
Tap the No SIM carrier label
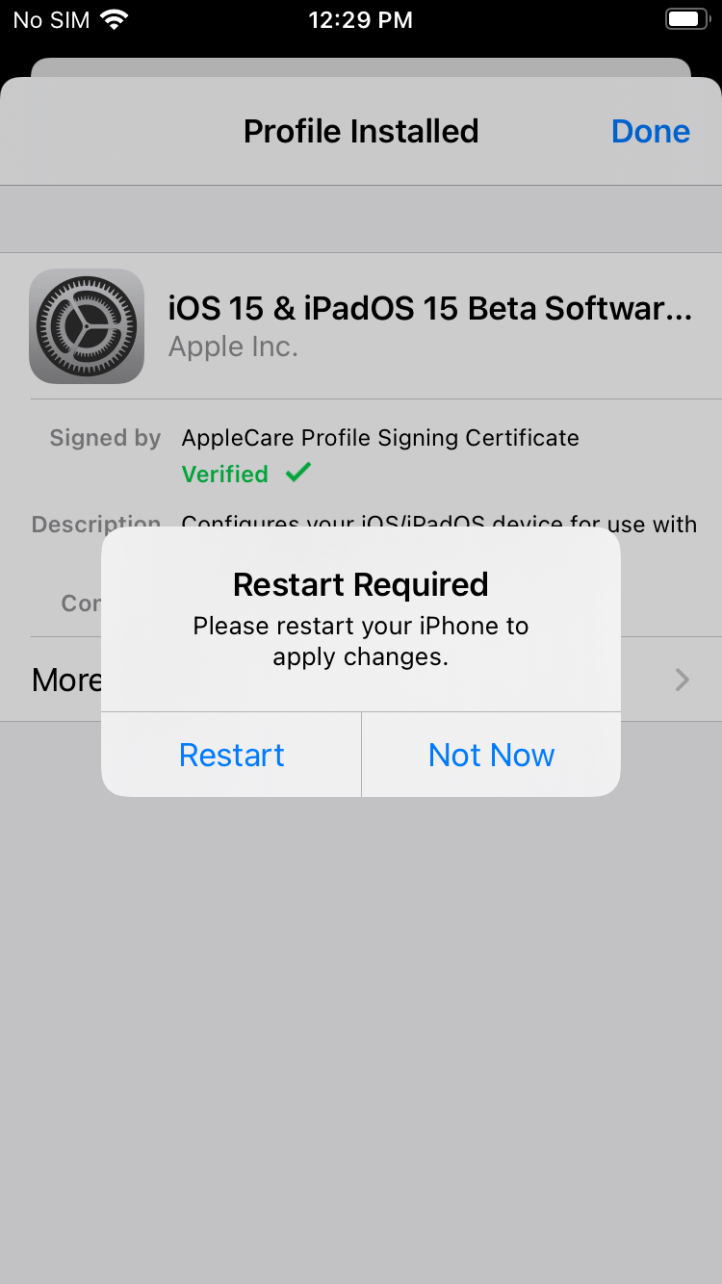click(50, 20)
